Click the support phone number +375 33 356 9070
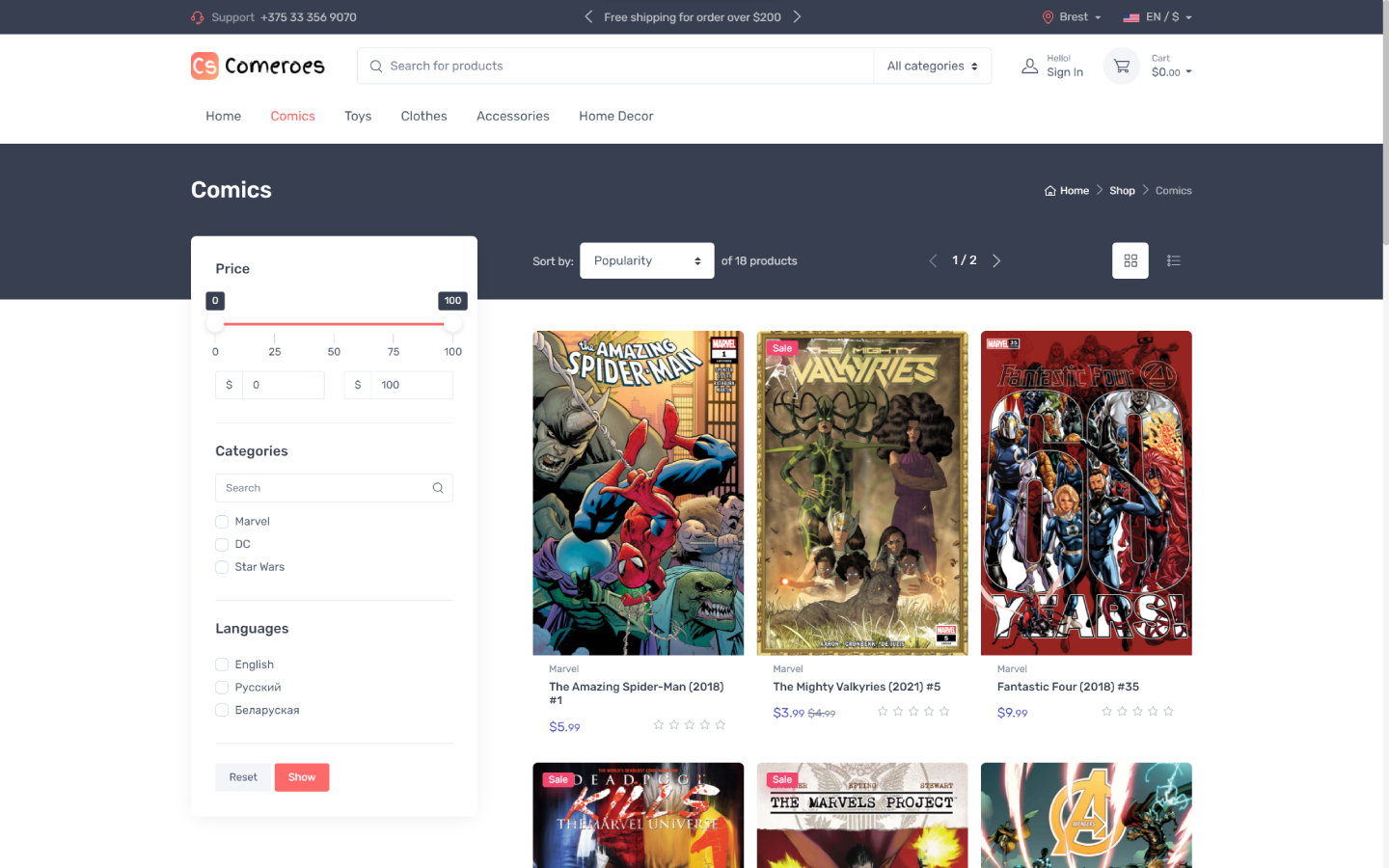1389x868 pixels. click(309, 17)
